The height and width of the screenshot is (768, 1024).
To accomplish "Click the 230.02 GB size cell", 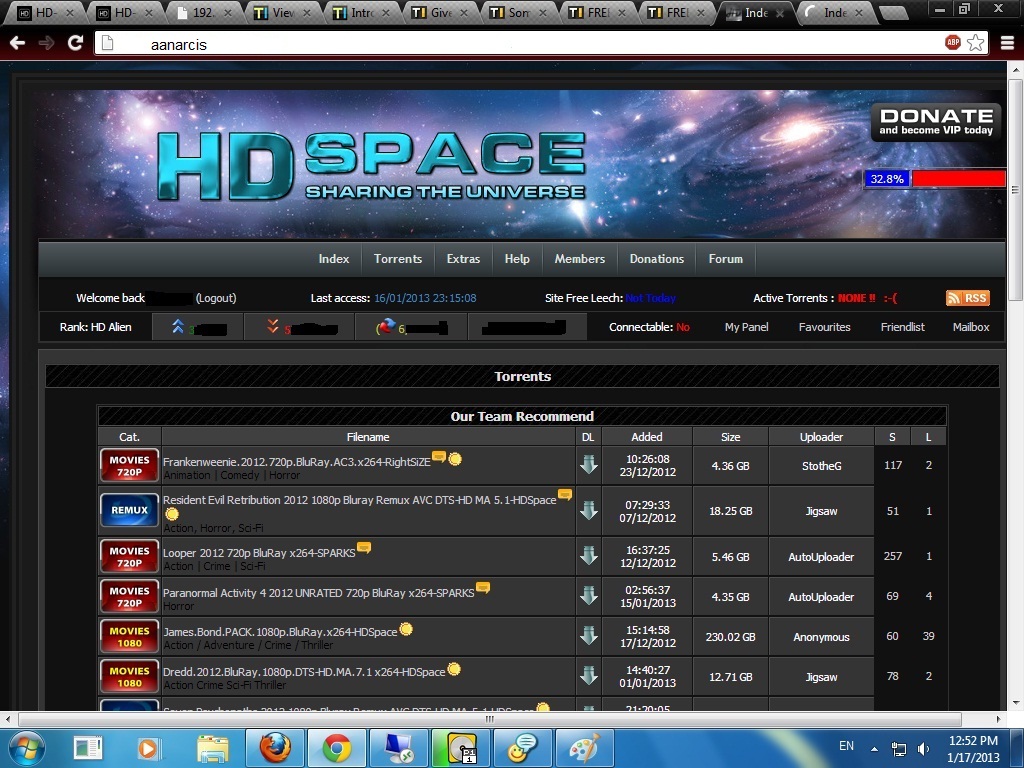I will 730,637.
